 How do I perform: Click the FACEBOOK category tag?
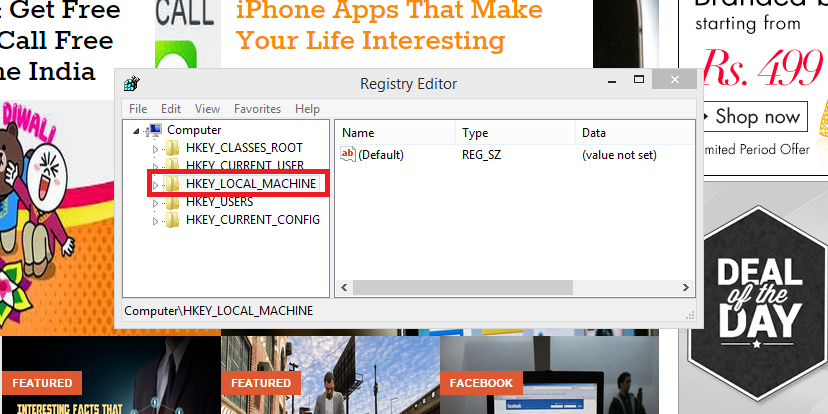(481, 383)
